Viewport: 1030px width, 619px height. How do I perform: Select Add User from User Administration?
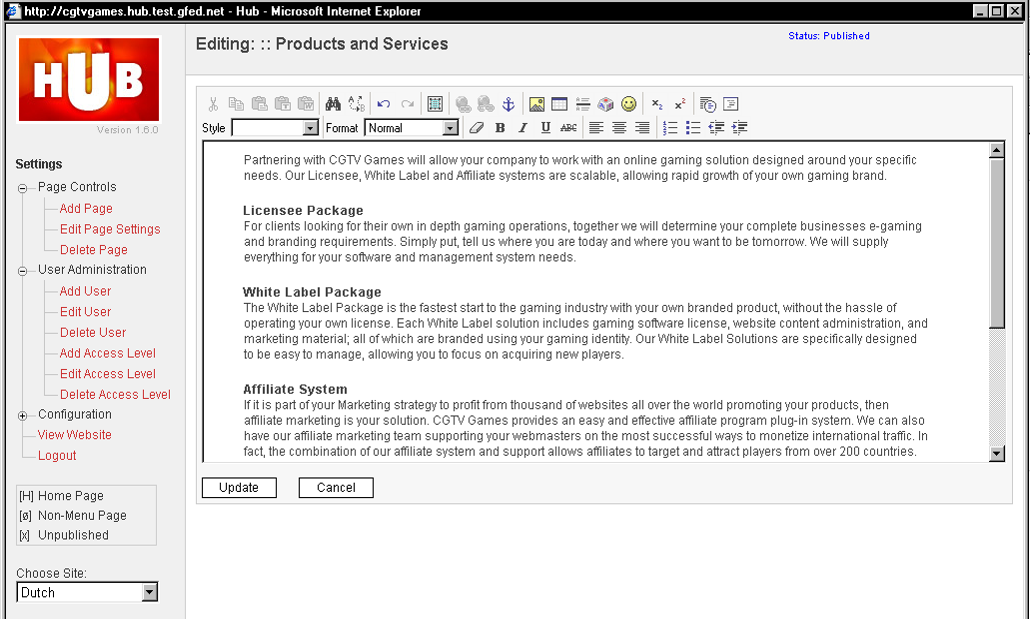85,291
